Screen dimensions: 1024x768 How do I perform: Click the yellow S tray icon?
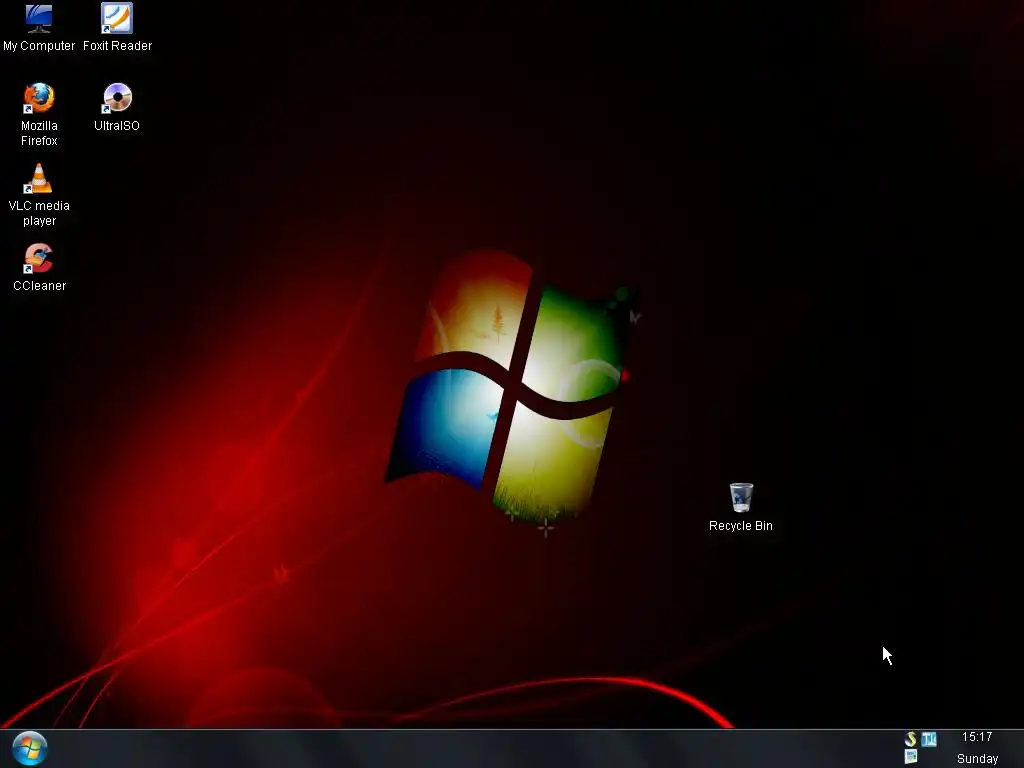coord(910,739)
